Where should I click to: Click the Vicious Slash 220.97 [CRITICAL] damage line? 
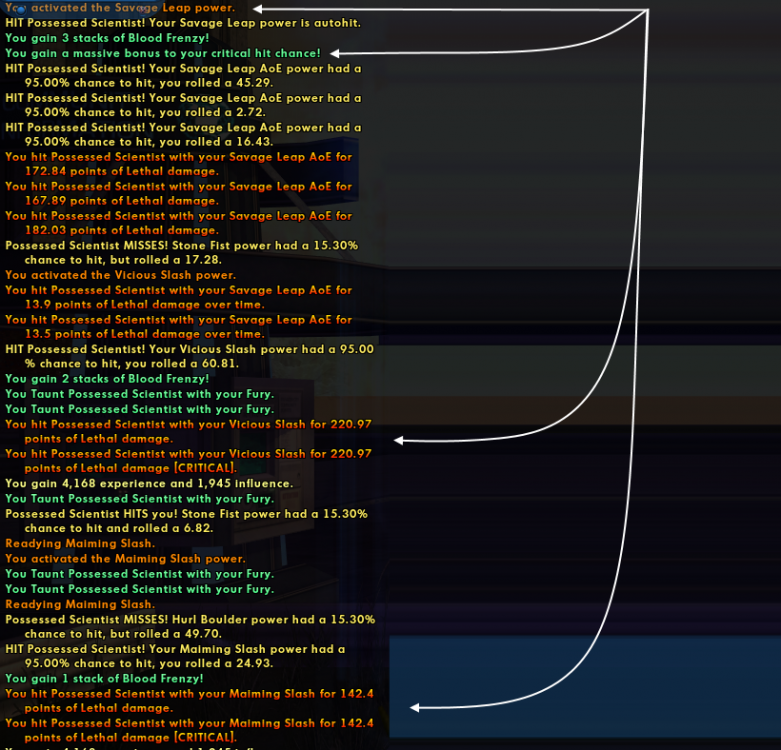tap(188, 460)
